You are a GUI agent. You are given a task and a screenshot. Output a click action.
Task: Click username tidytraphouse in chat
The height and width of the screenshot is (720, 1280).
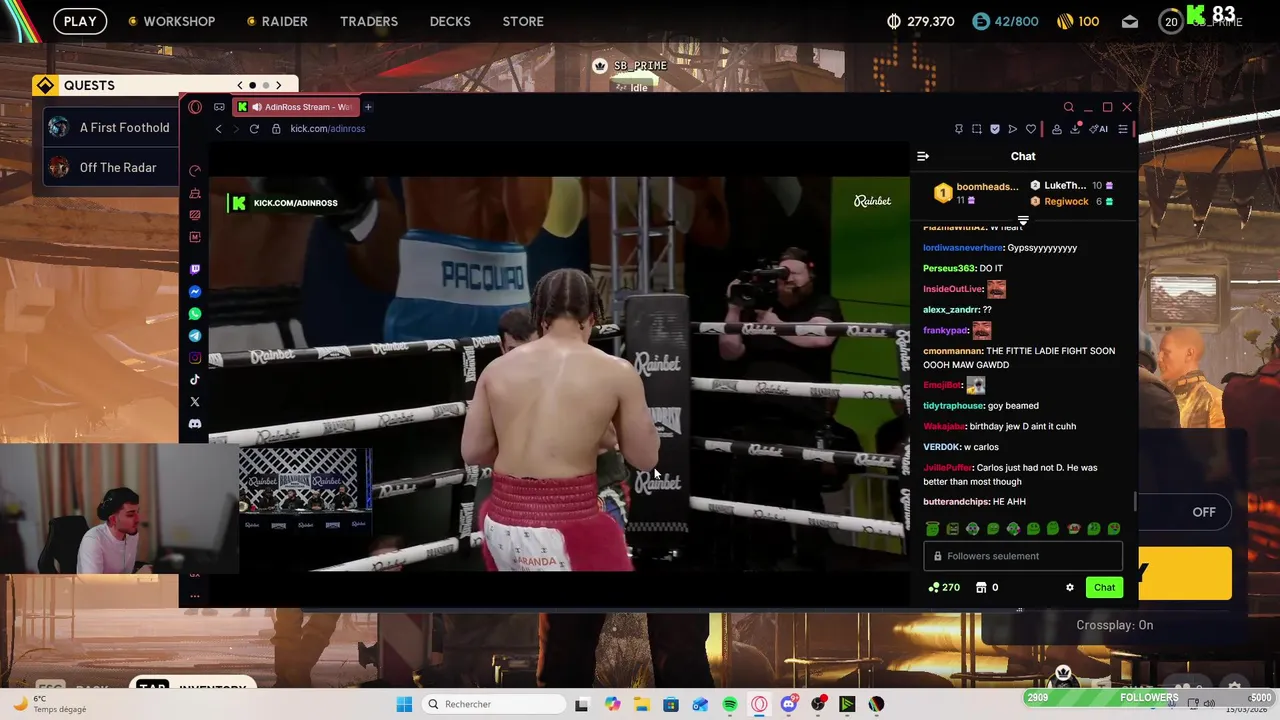coord(953,406)
